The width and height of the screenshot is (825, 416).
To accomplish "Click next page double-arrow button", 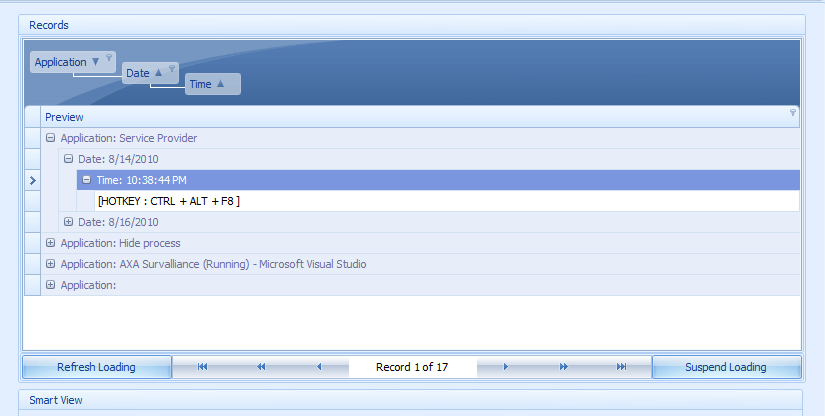I will click(x=563, y=367).
